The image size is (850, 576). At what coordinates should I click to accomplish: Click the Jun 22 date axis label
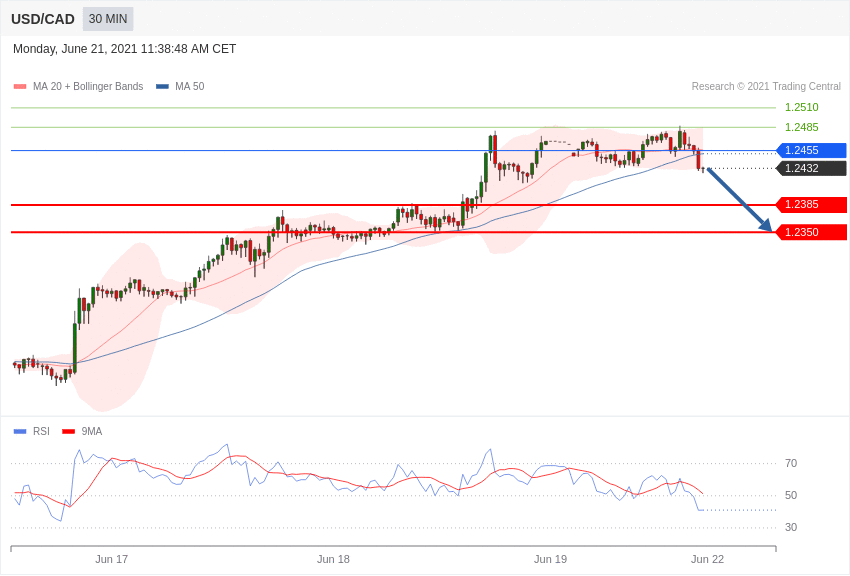click(x=707, y=559)
